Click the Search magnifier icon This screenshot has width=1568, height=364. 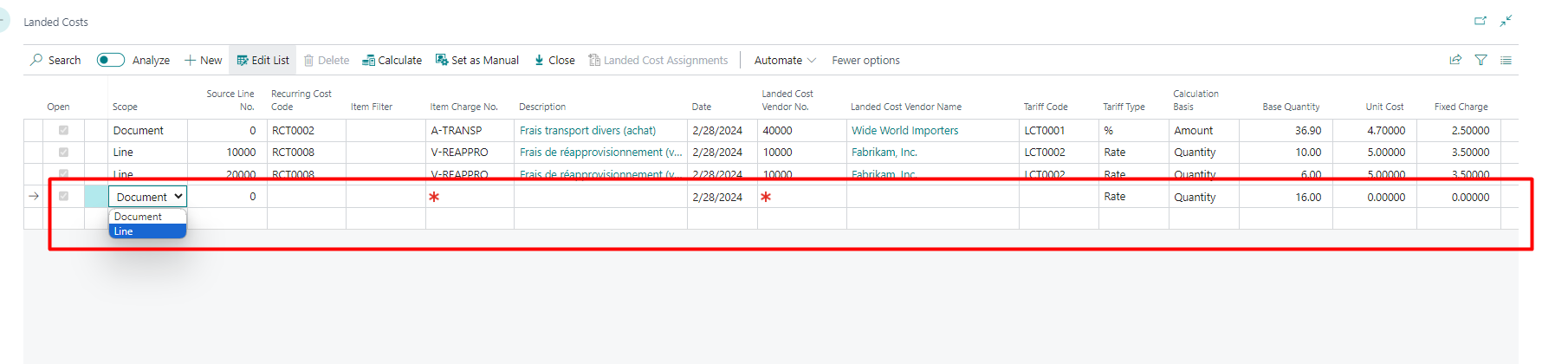click(36, 60)
